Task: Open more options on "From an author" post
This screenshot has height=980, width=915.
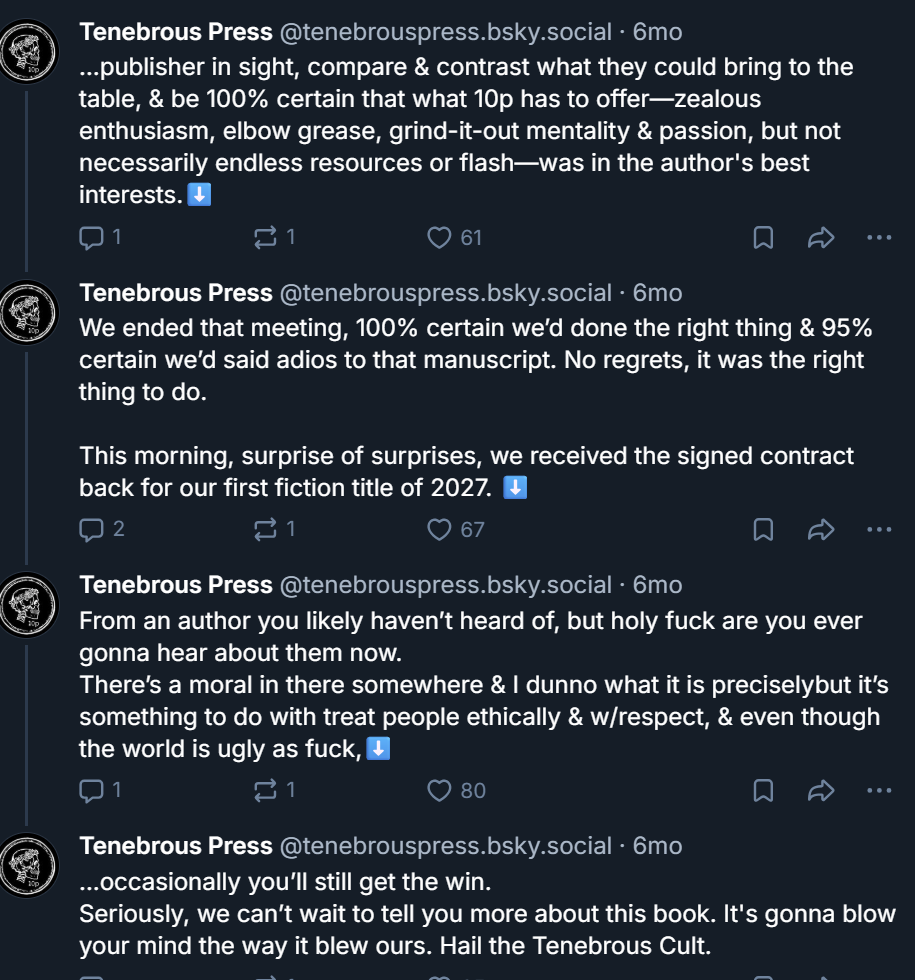Action: tap(879, 790)
